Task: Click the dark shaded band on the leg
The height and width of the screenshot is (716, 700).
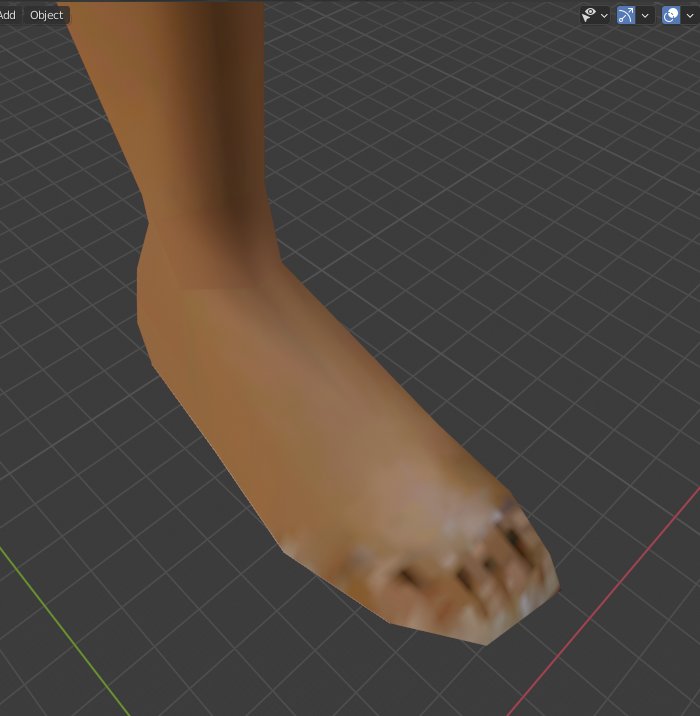Action: point(237,114)
